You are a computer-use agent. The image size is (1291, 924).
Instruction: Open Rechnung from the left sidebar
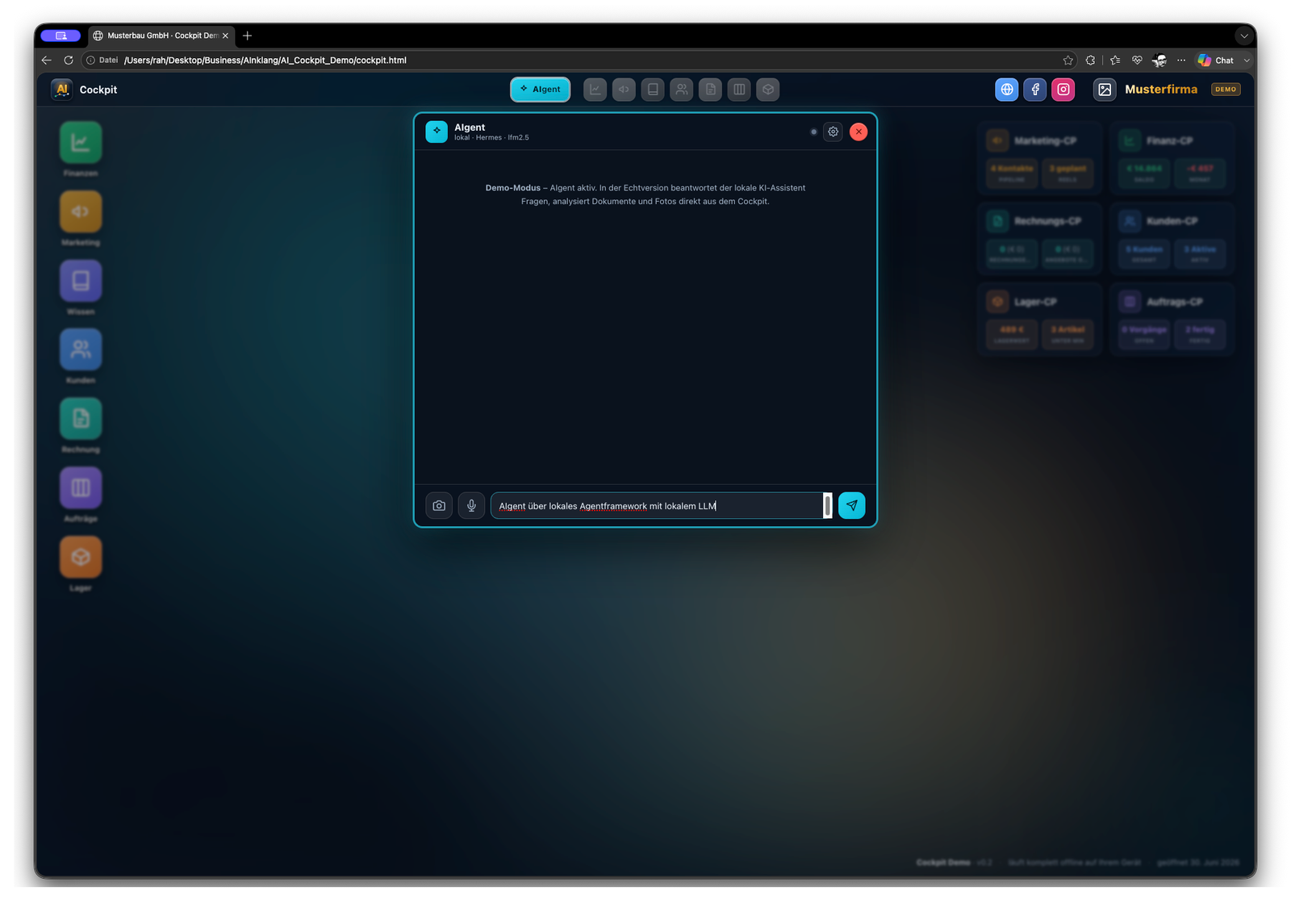point(81,419)
